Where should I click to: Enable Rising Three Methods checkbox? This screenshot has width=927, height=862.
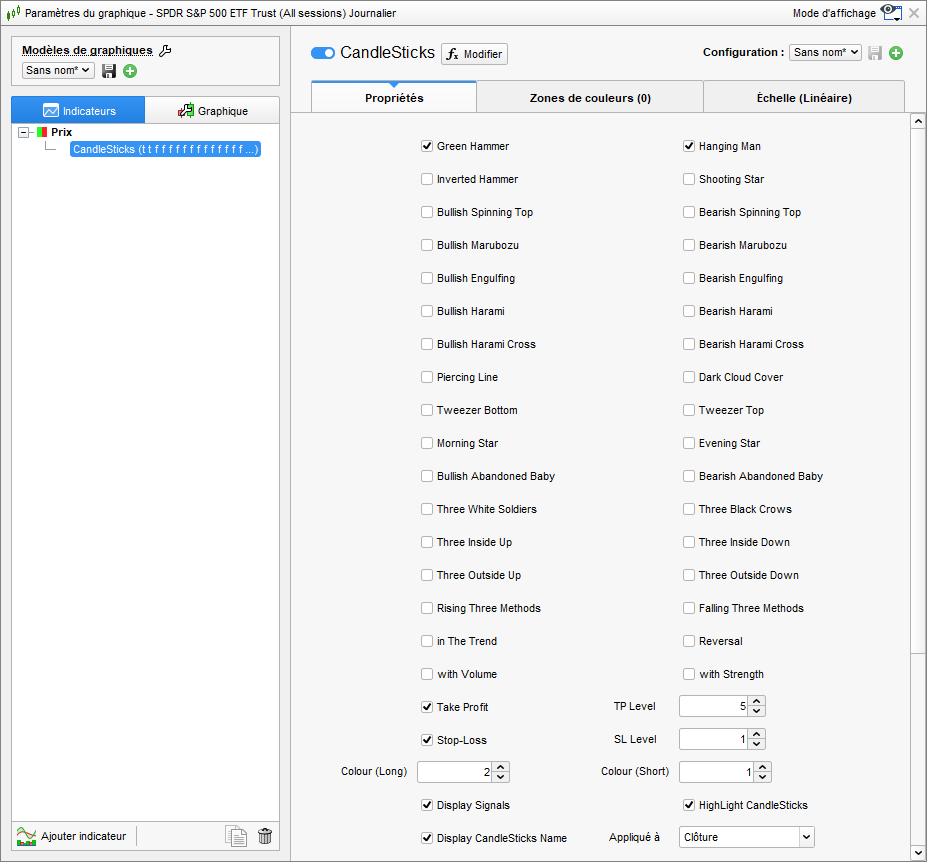point(427,608)
